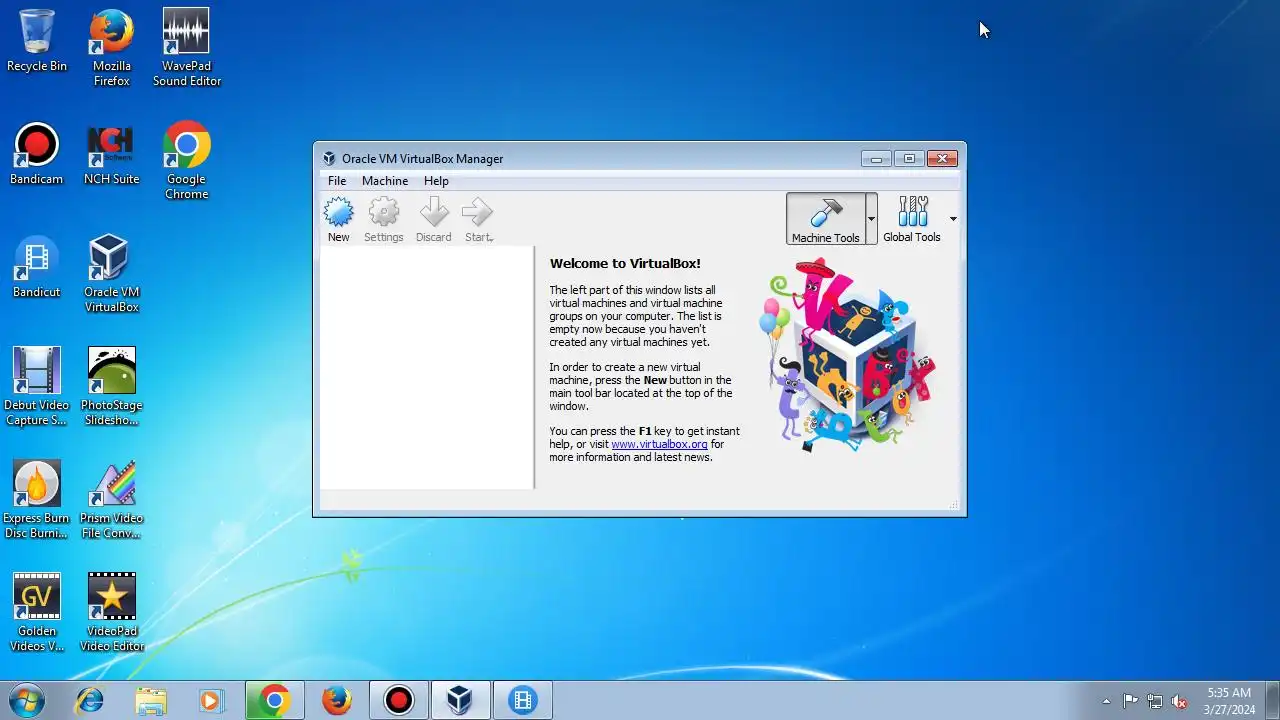Click the muted volume tray icon
Image resolution: width=1280 pixels, height=720 pixels.
click(x=1179, y=701)
